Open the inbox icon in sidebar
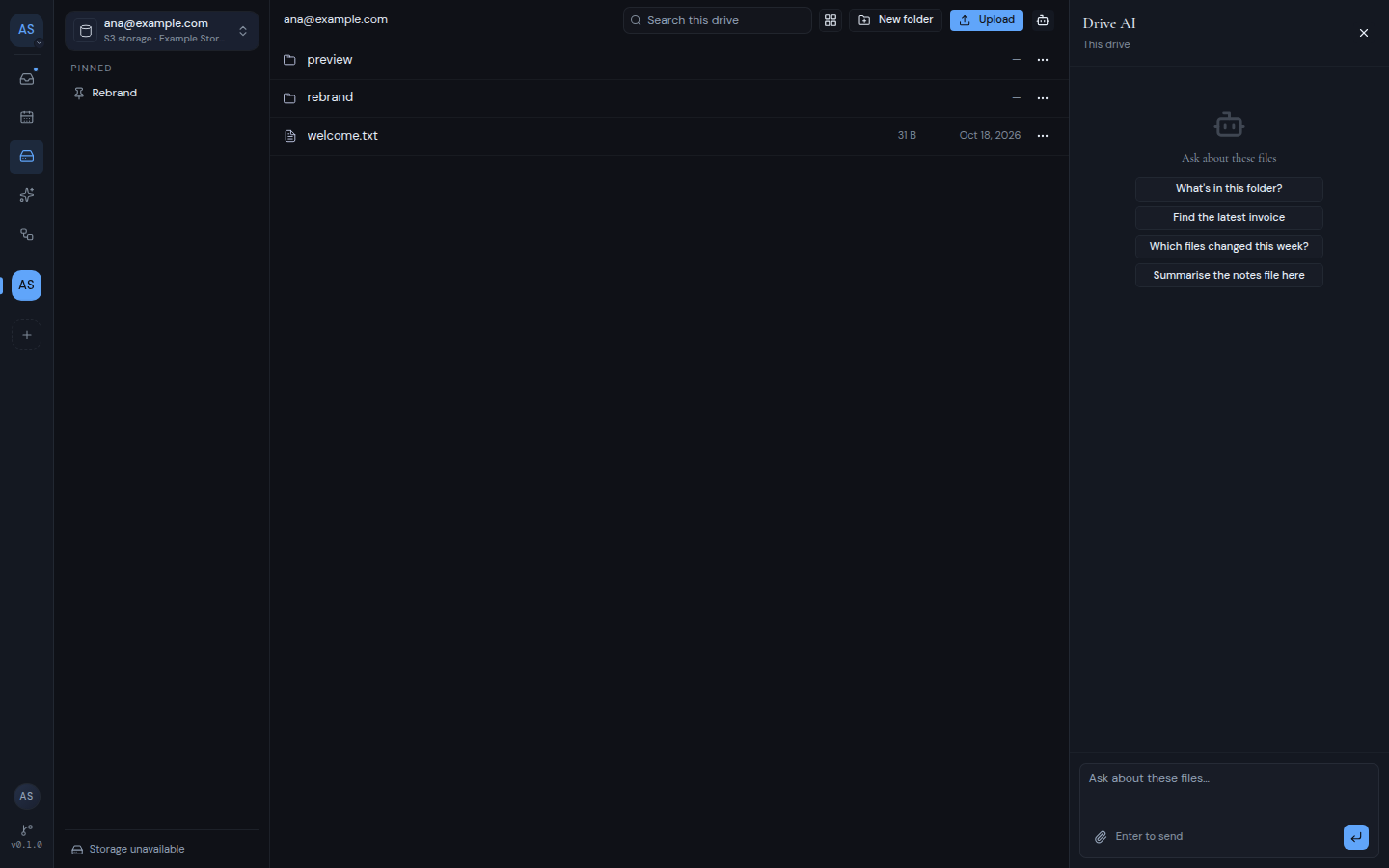The image size is (1389, 868). click(x=27, y=79)
